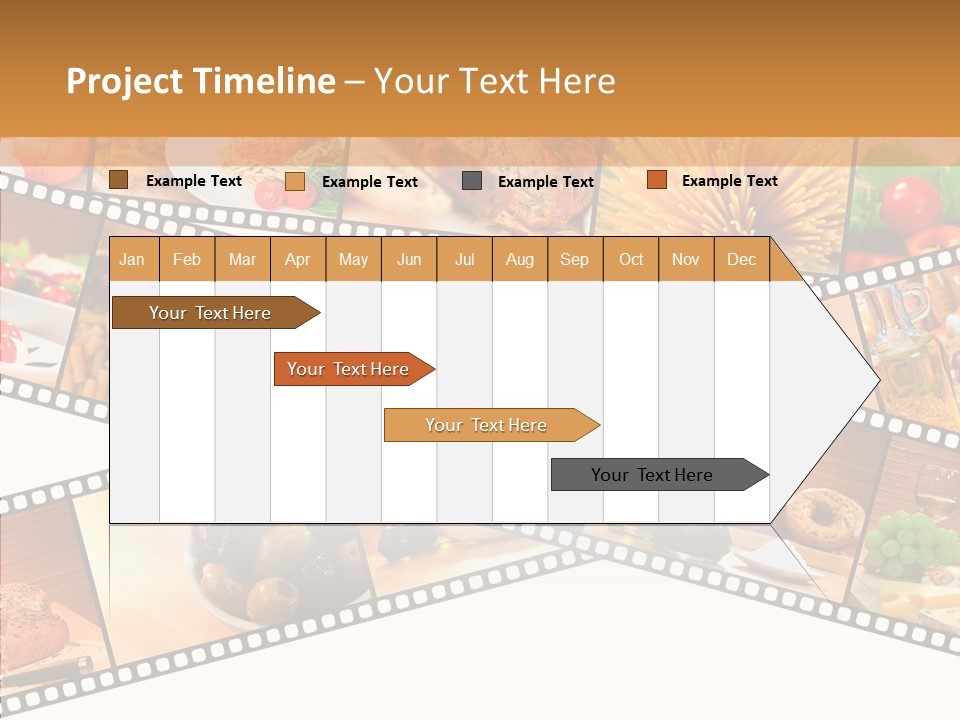Screen dimensions: 960x720
Task: Select the Apr month header
Action: [298, 259]
